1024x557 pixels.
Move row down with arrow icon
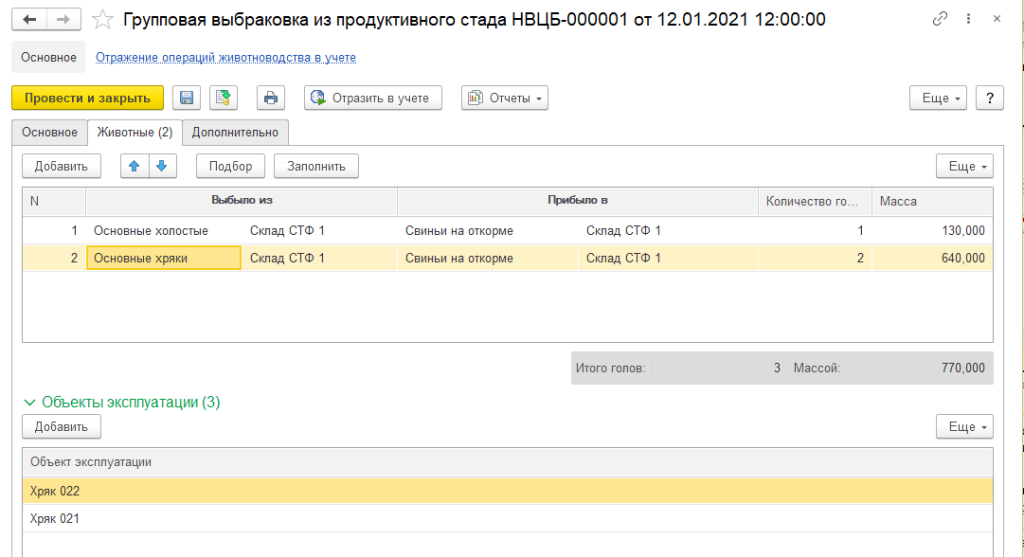click(x=160, y=166)
